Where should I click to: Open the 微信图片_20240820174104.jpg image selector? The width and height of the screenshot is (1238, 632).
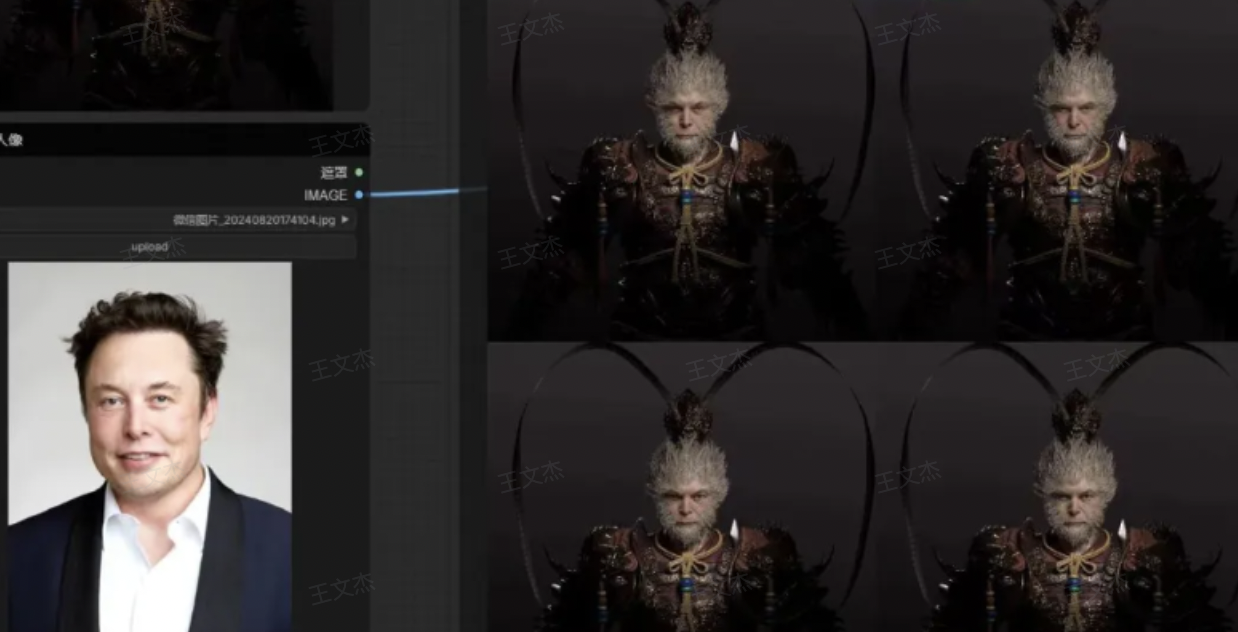click(x=177, y=219)
